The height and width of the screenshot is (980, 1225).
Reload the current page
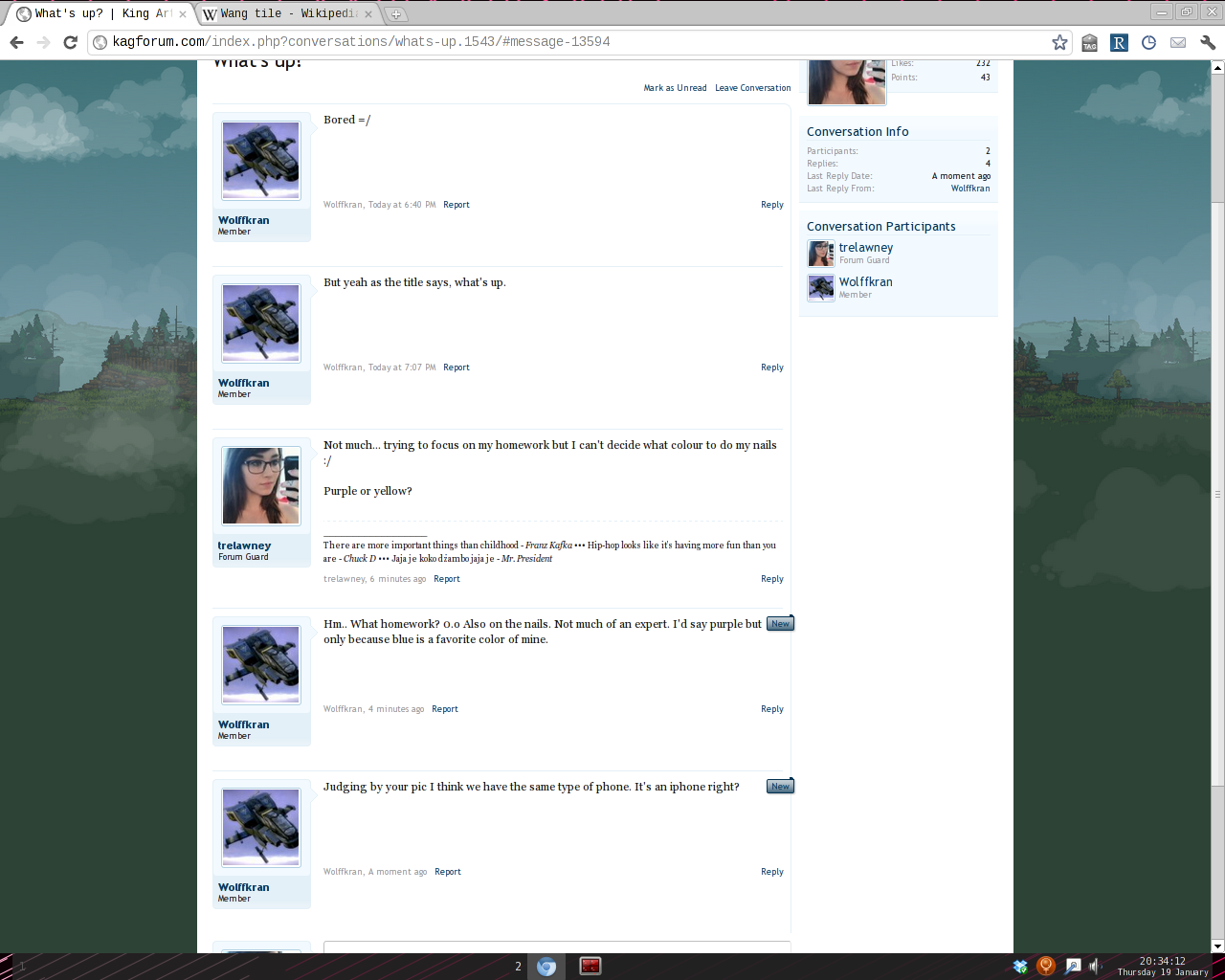(x=70, y=42)
